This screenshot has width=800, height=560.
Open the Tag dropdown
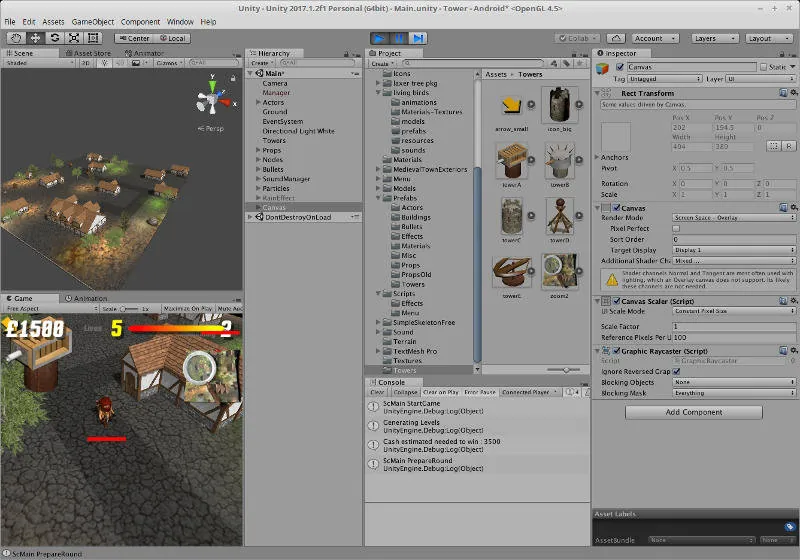665,79
